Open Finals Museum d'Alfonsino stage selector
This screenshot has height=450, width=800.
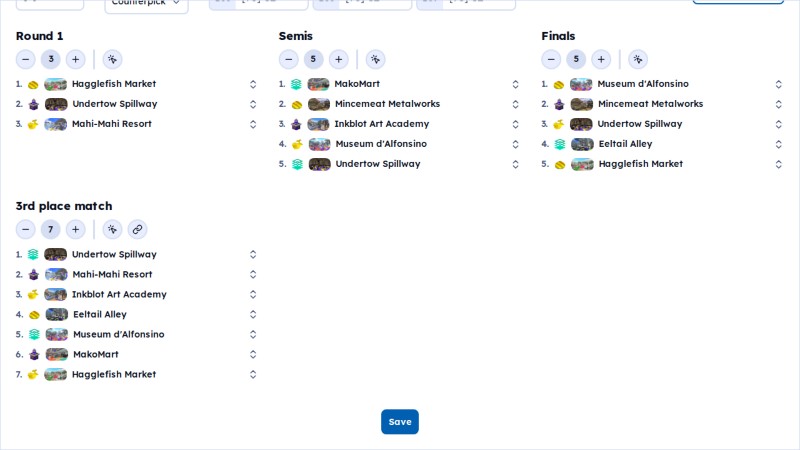779,84
